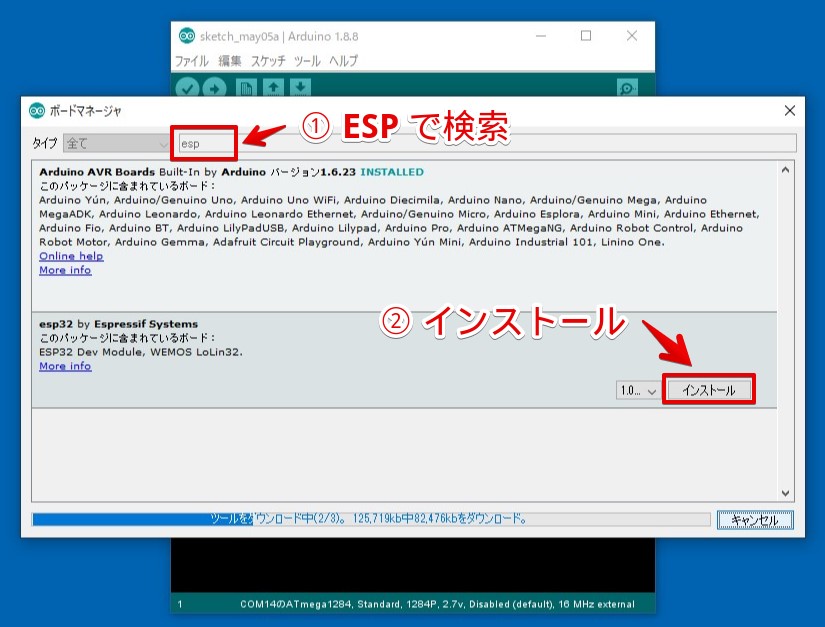825x627 pixels.
Task: Click the Arduino logo in main window title bar
Action: click(x=186, y=36)
